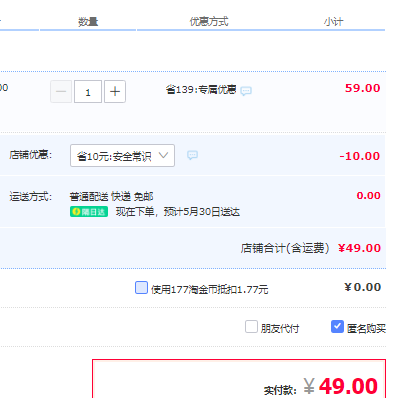Image resolution: width=399 pixels, height=398 pixels.
Task: Open the comment bubble beside the 店铺优惠 dropdown
Action: point(192,155)
